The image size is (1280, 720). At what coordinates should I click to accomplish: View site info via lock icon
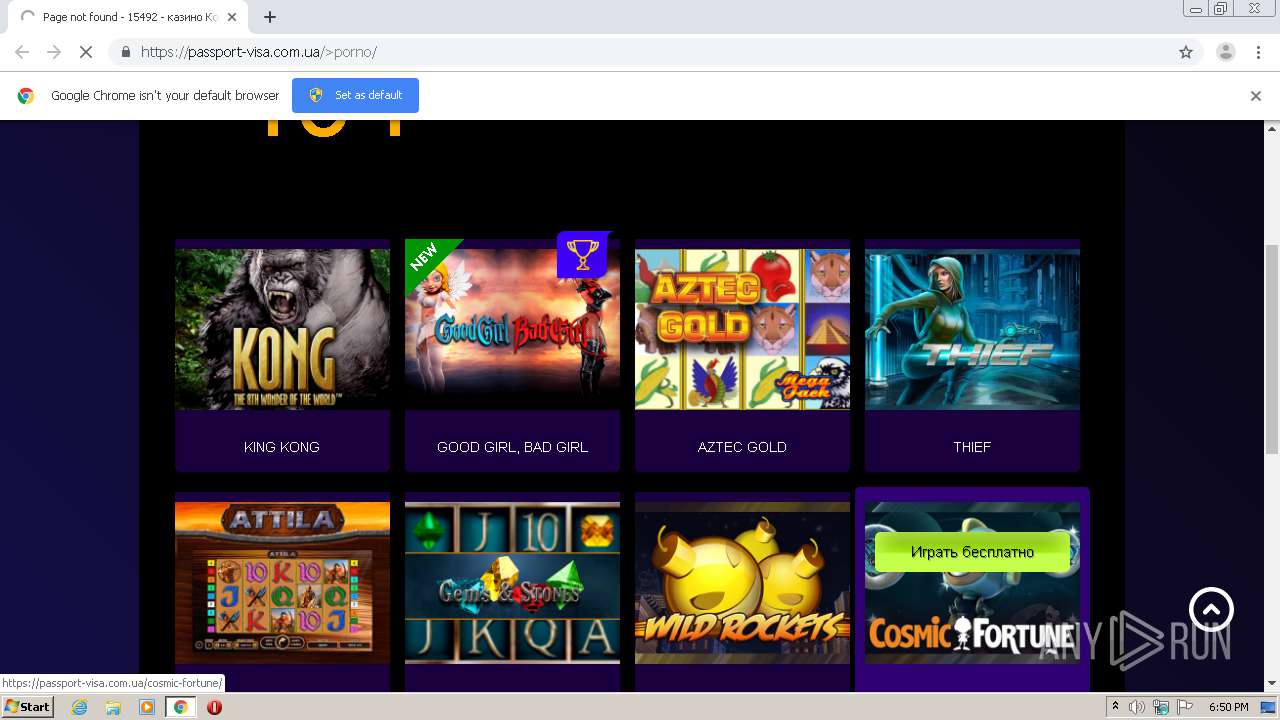pos(125,52)
